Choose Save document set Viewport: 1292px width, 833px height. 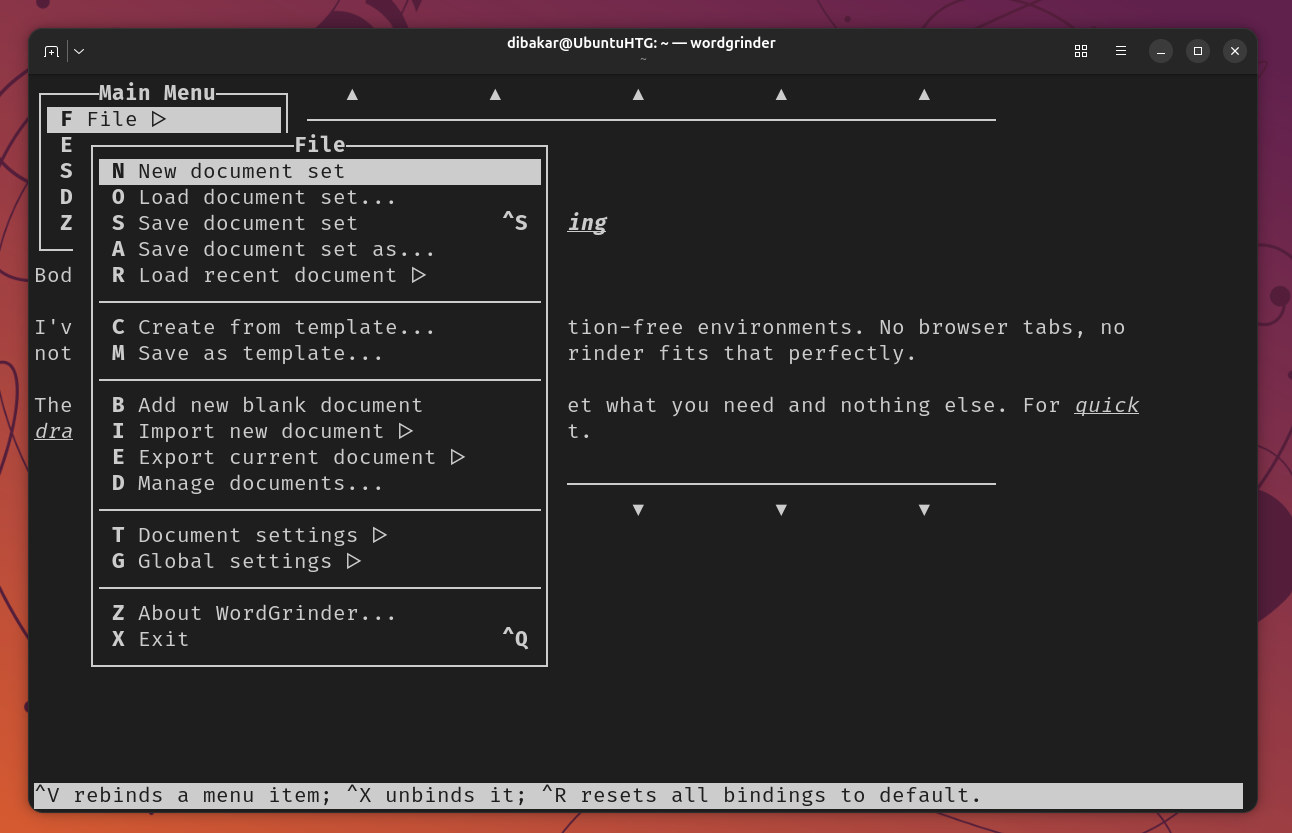[x=320, y=224]
